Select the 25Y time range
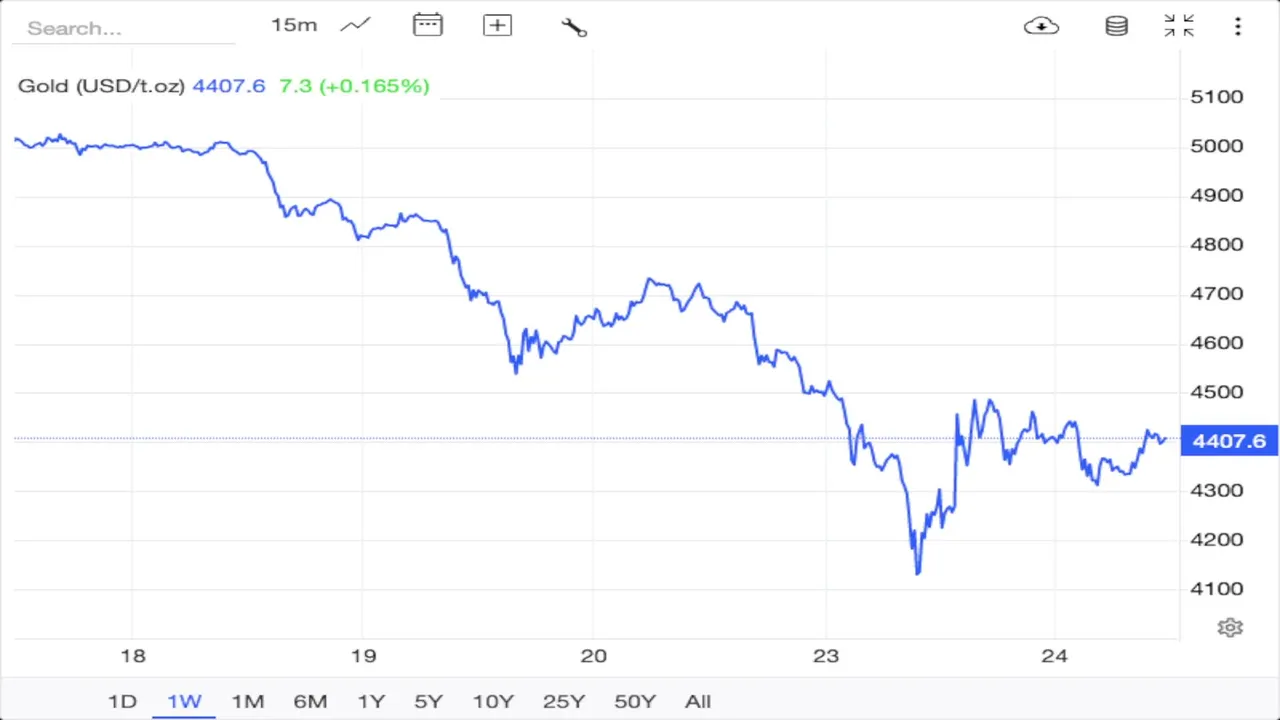The width and height of the screenshot is (1280, 720). (563, 701)
